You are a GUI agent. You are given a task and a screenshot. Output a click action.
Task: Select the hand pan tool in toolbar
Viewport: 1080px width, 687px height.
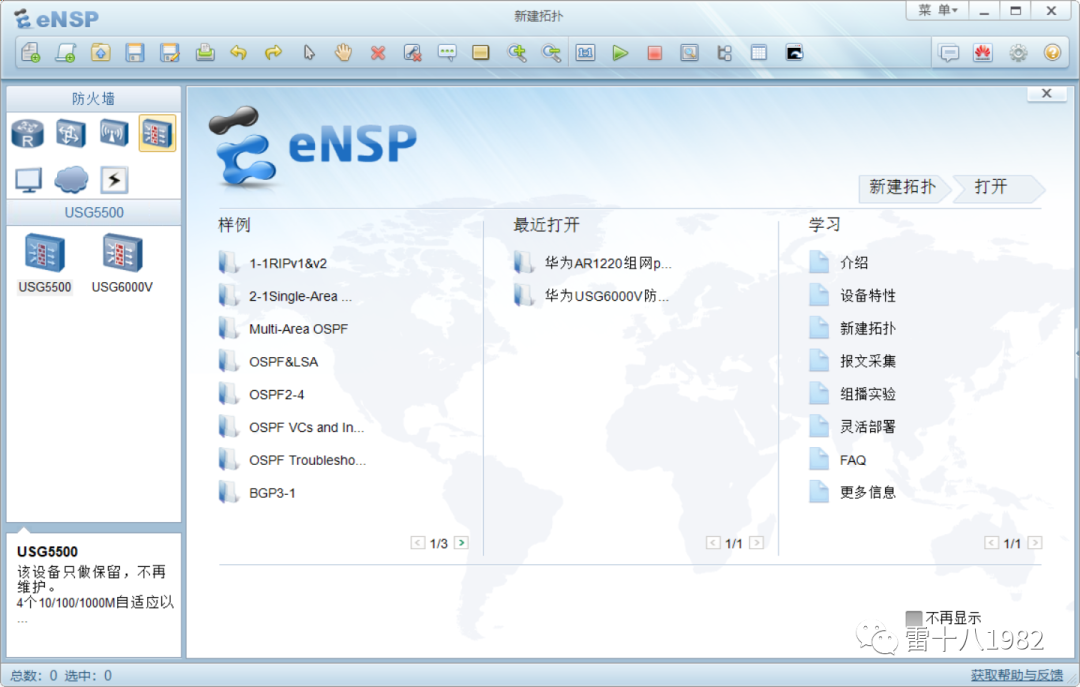(x=343, y=52)
